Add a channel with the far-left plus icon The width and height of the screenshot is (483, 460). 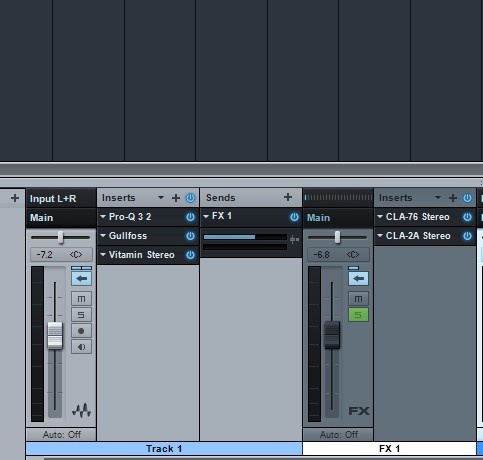[x=15, y=198]
